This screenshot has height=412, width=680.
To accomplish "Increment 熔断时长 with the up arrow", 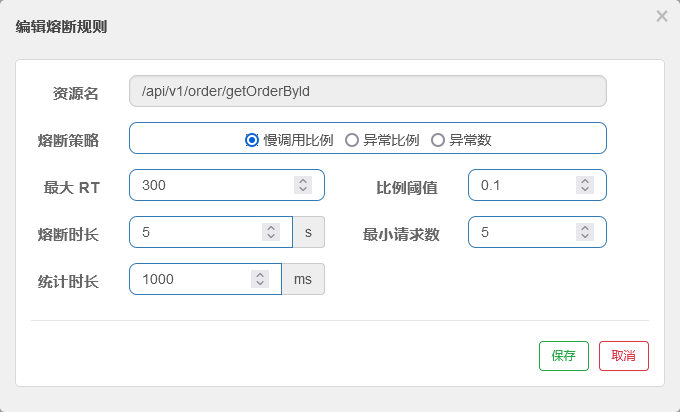I will (x=270, y=228).
